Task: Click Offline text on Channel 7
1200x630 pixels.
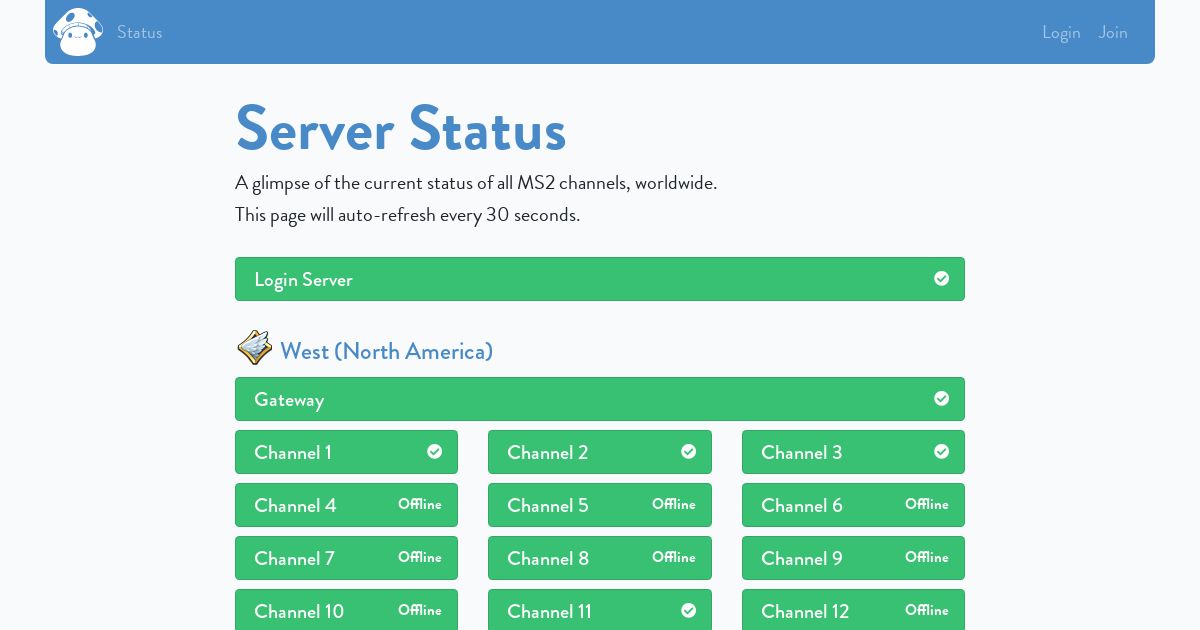Action: point(420,557)
